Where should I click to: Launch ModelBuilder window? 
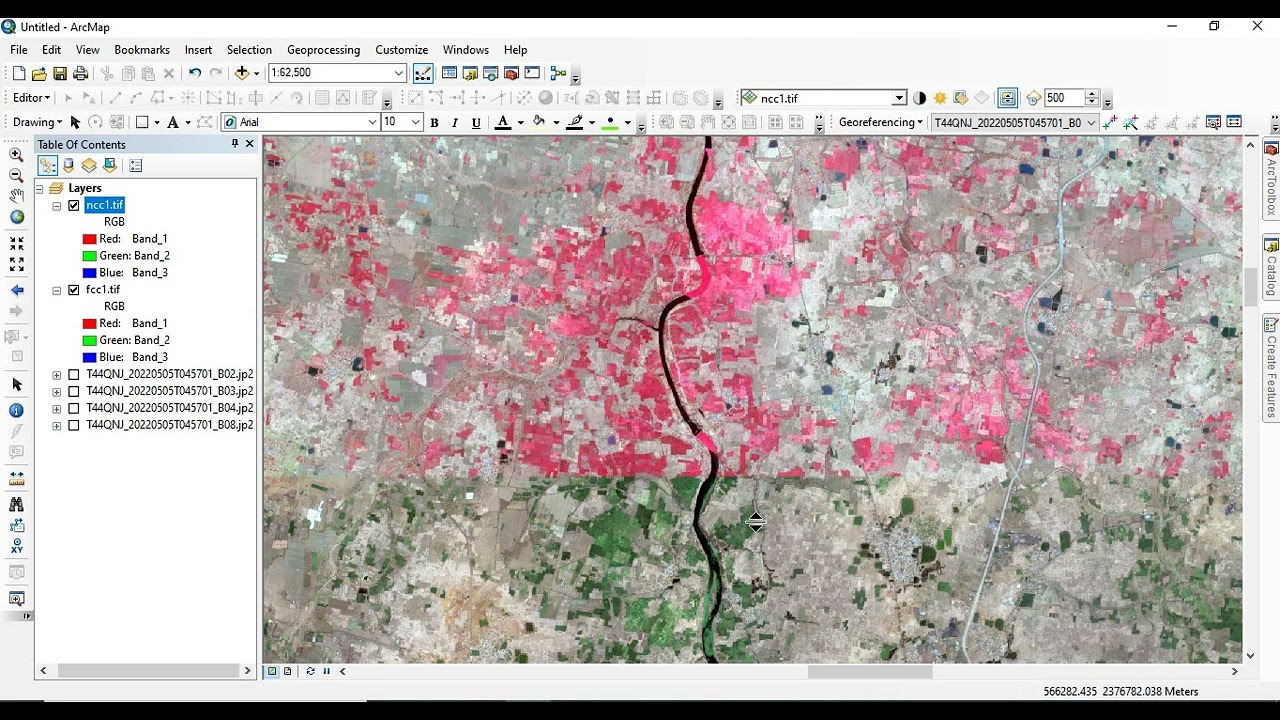click(558, 73)
